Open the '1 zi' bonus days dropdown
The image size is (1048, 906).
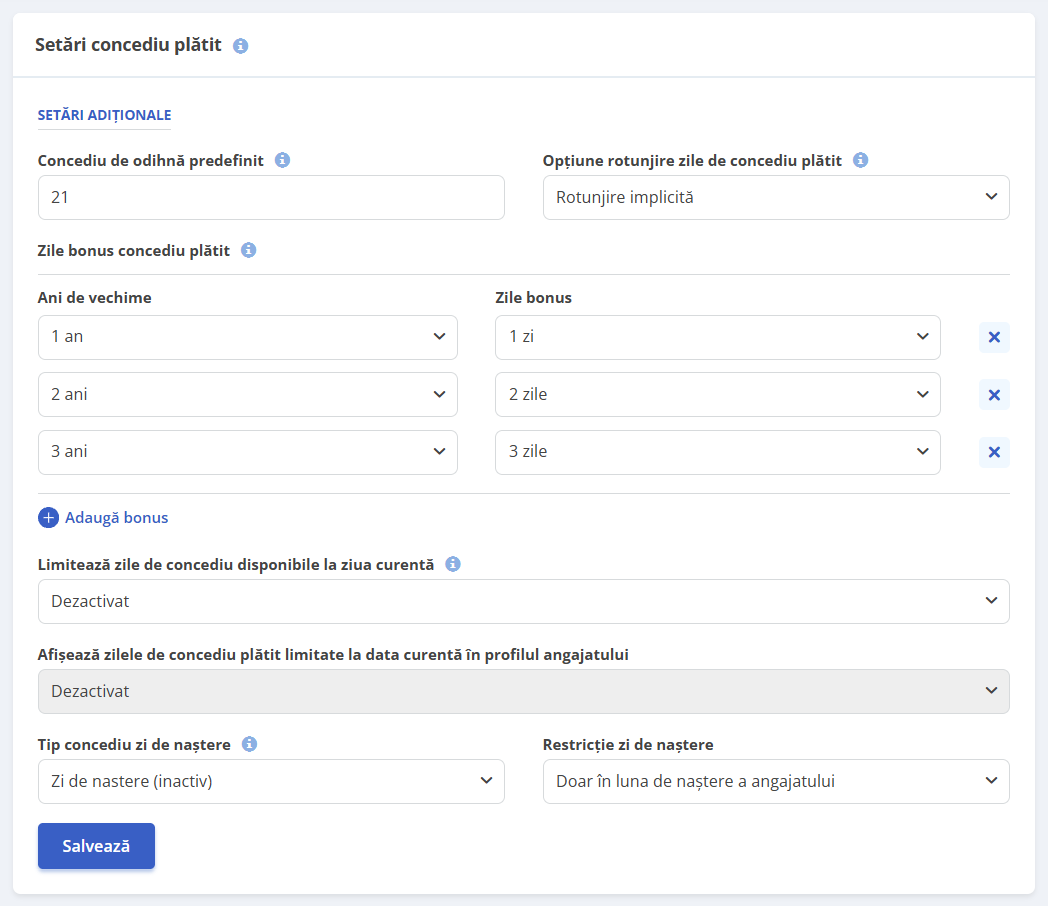click(718, 337)
